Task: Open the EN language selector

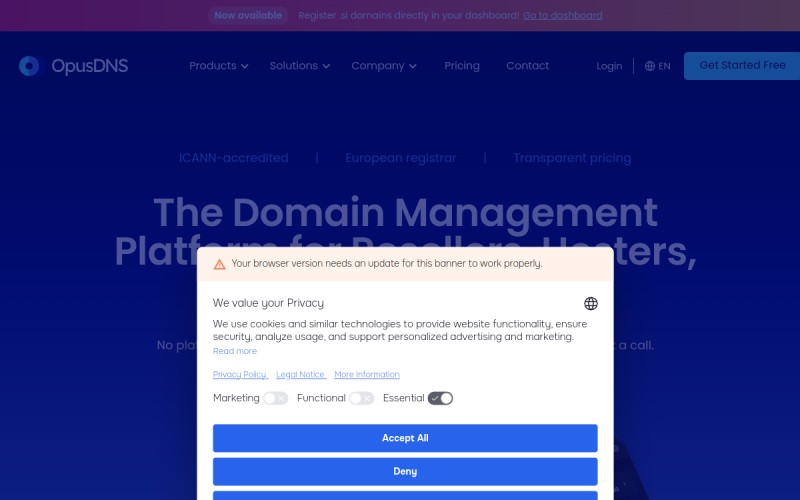Action: [x=658, y=66]
